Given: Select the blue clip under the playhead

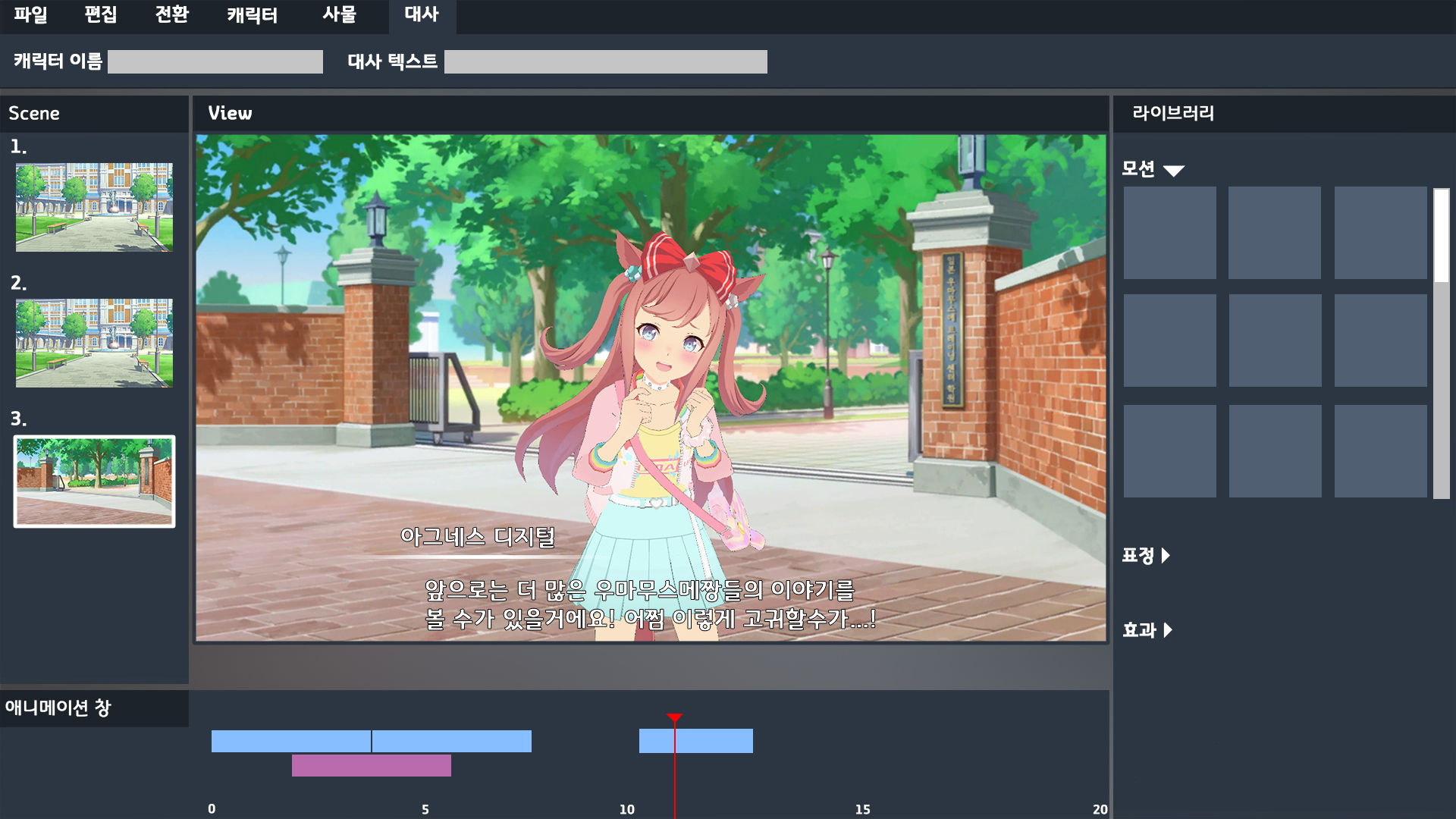Looking at the screenshot, I should (x=696, y=741).
